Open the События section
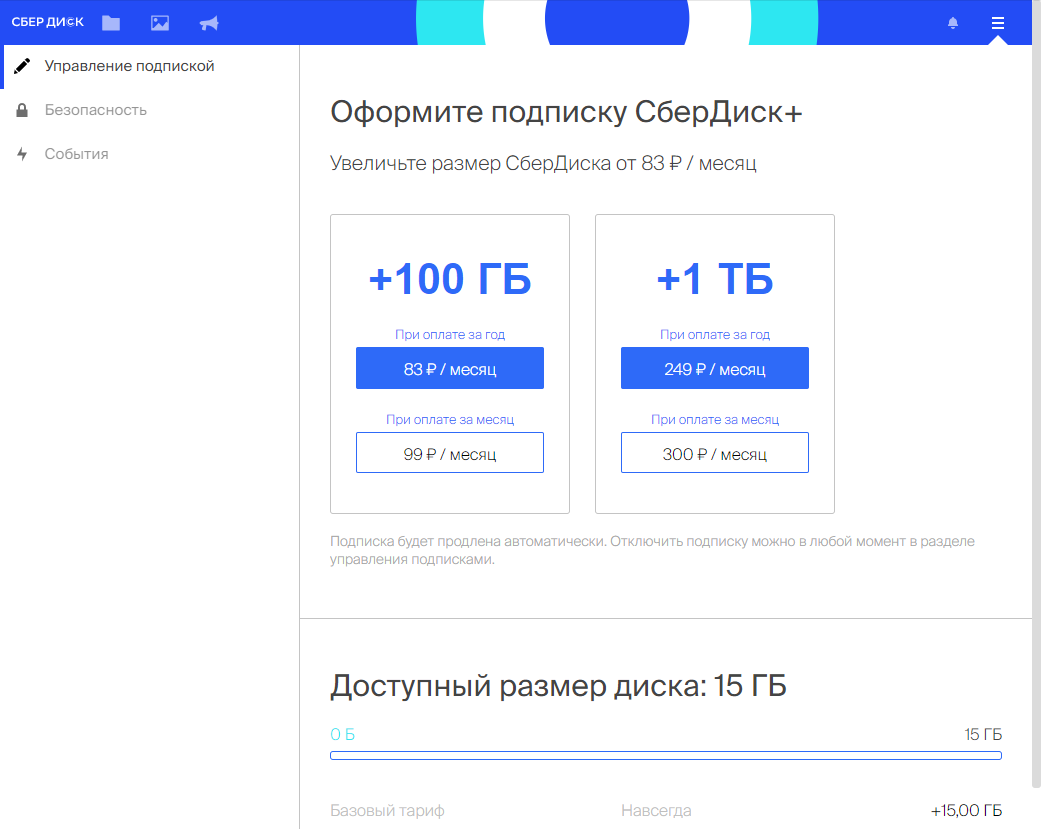 pyautogui.click(x=74, y=153)
